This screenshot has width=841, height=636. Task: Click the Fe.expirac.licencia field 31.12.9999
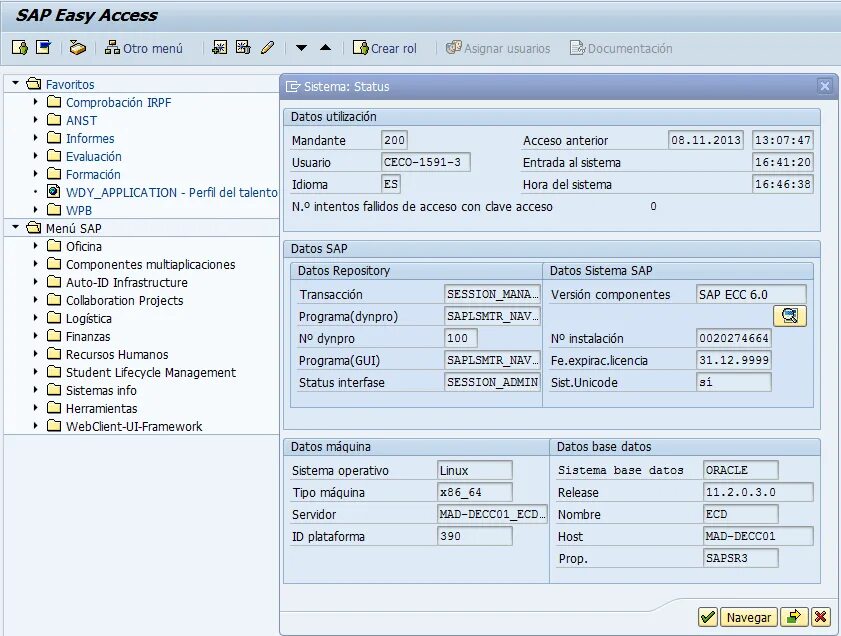point(734,360)
